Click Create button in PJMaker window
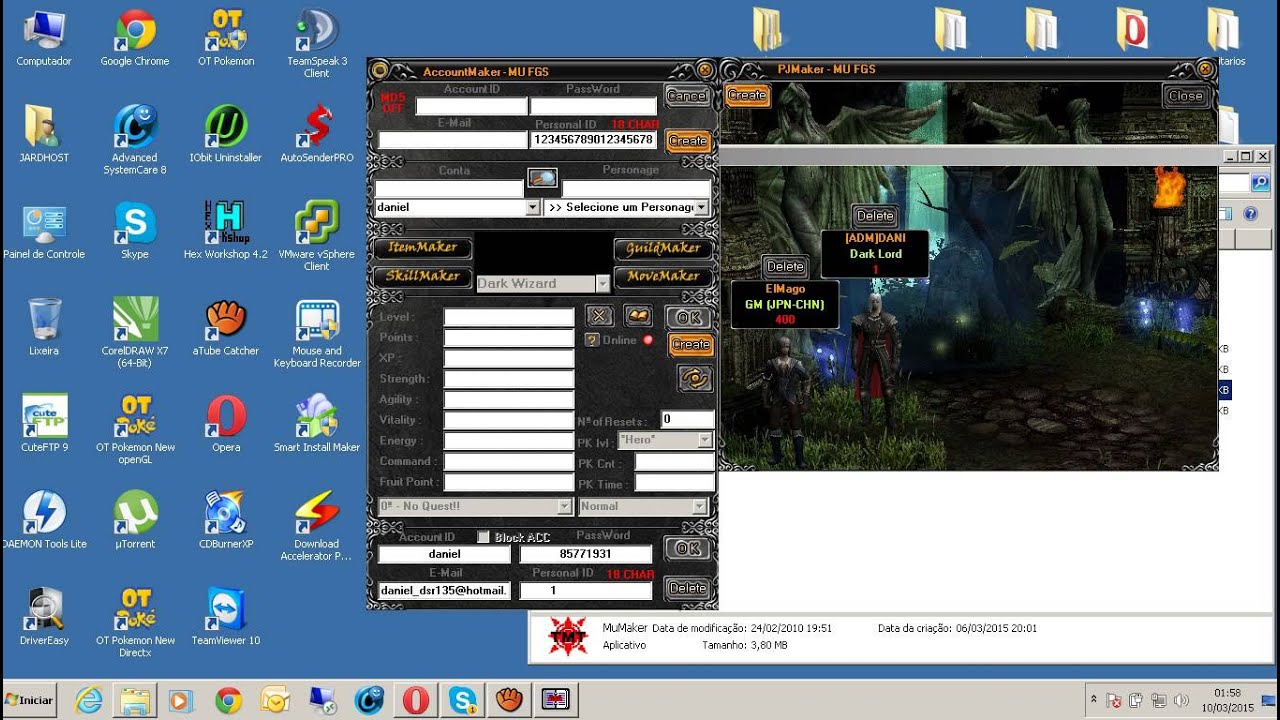Viewport: 1280px width, 720px height. (x=747, y=95)
